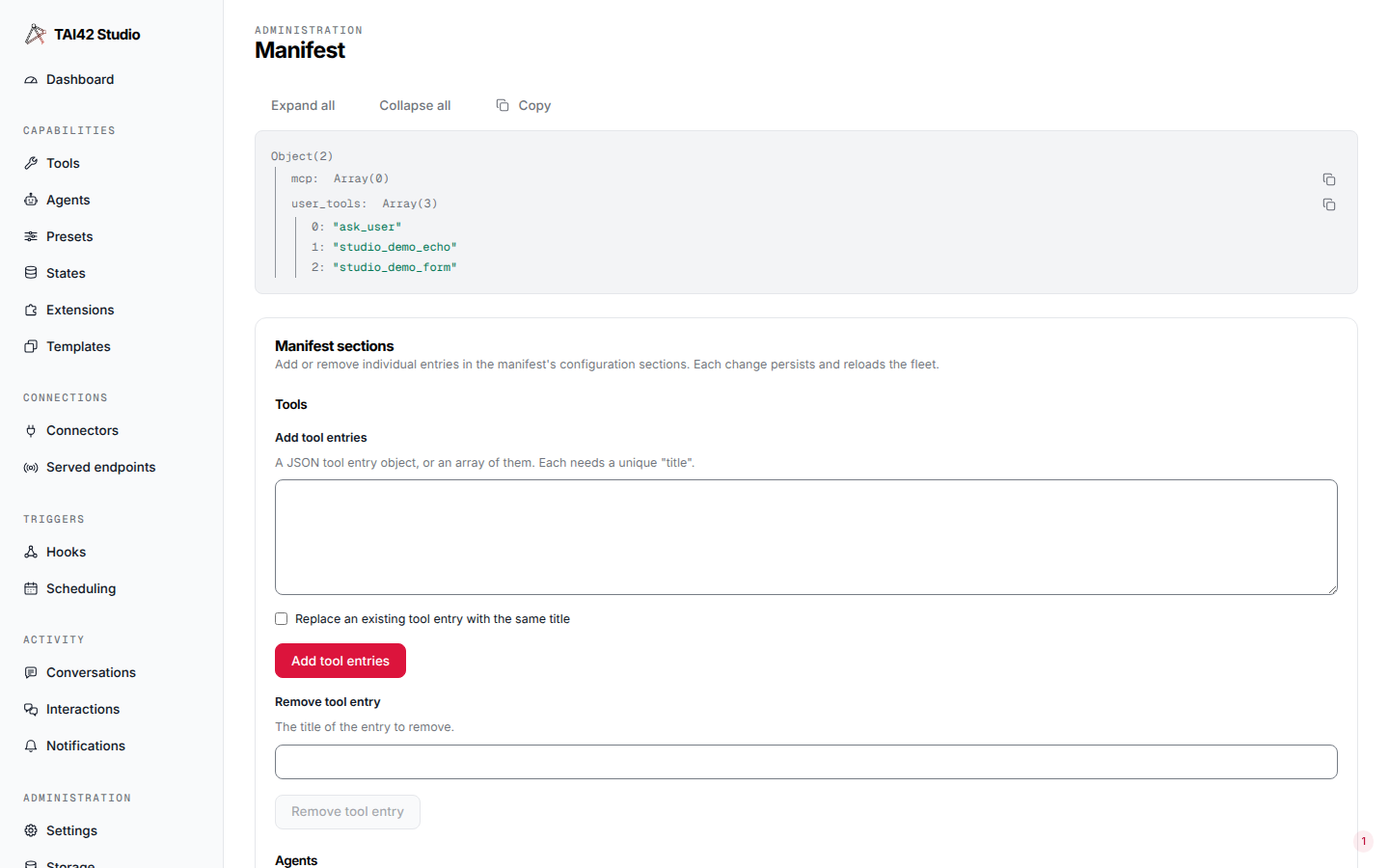The width and height of the screenshot is (1389, 868).
Task: Open the Tools section
Action: [x=63, y=163]
